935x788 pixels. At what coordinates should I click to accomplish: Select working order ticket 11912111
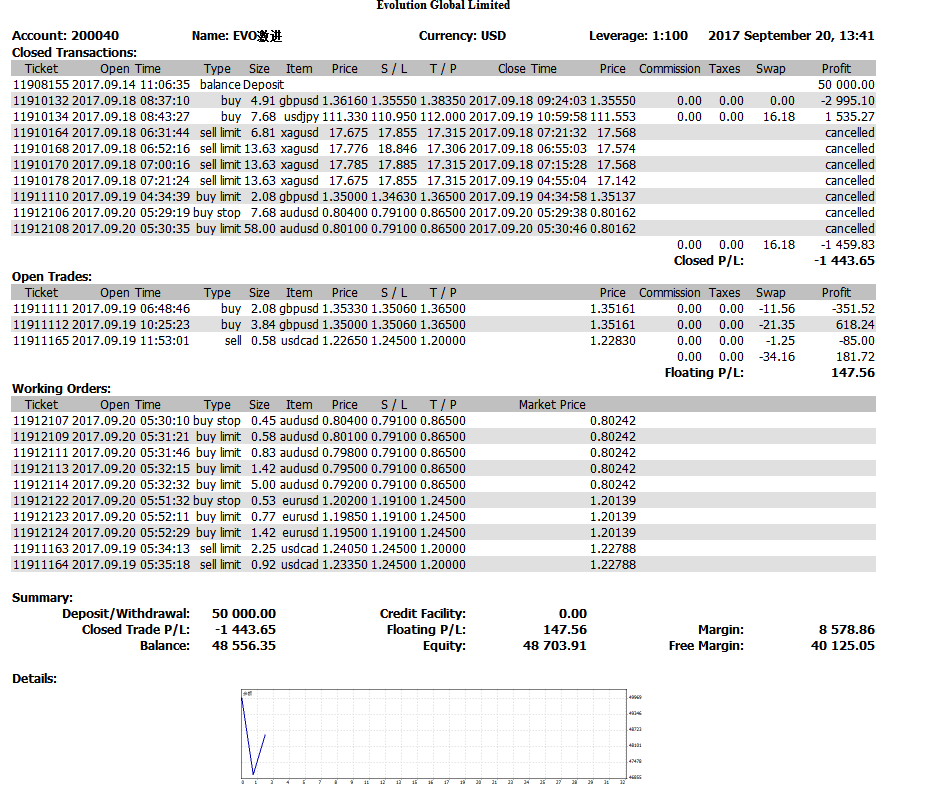pos(41,453)
